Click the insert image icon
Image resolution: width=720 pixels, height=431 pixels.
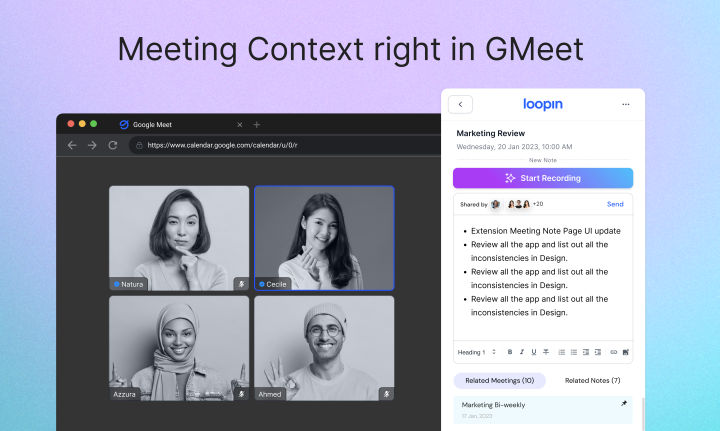pos(626,352)
